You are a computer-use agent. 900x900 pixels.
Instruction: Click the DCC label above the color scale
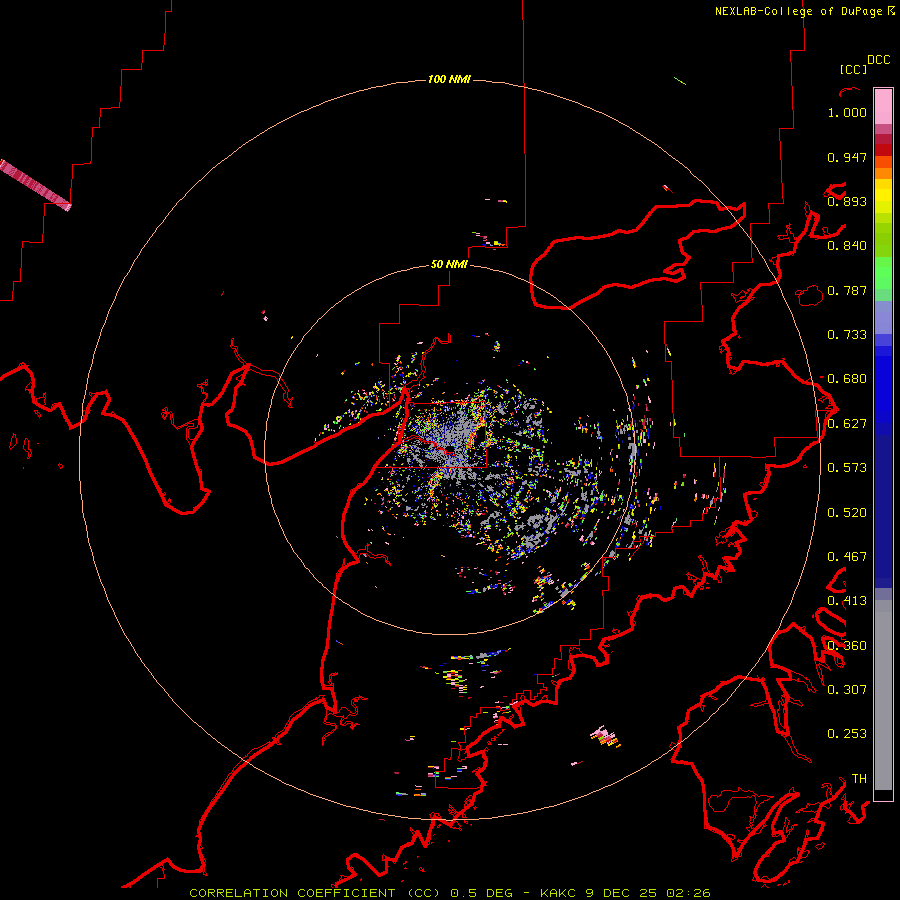coord(878,60)
